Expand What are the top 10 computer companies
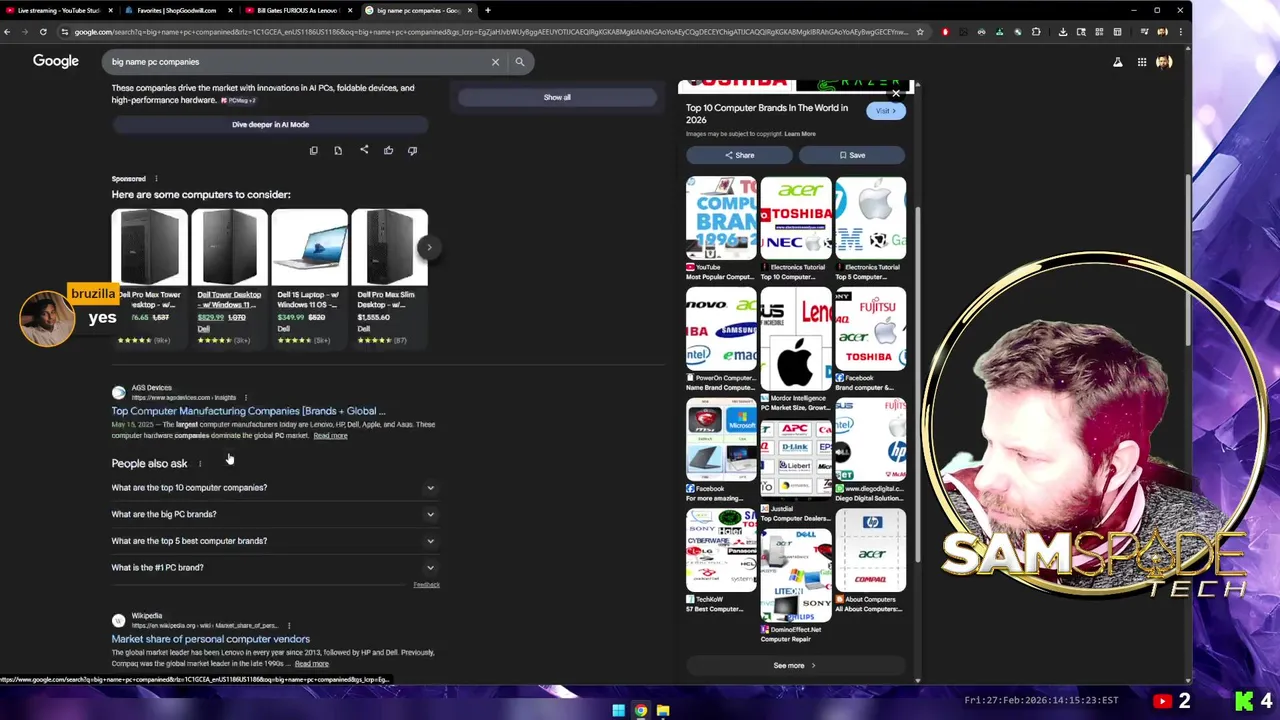Image resolution: width=1280 pixels, height=720 pixels. point(275,488)
